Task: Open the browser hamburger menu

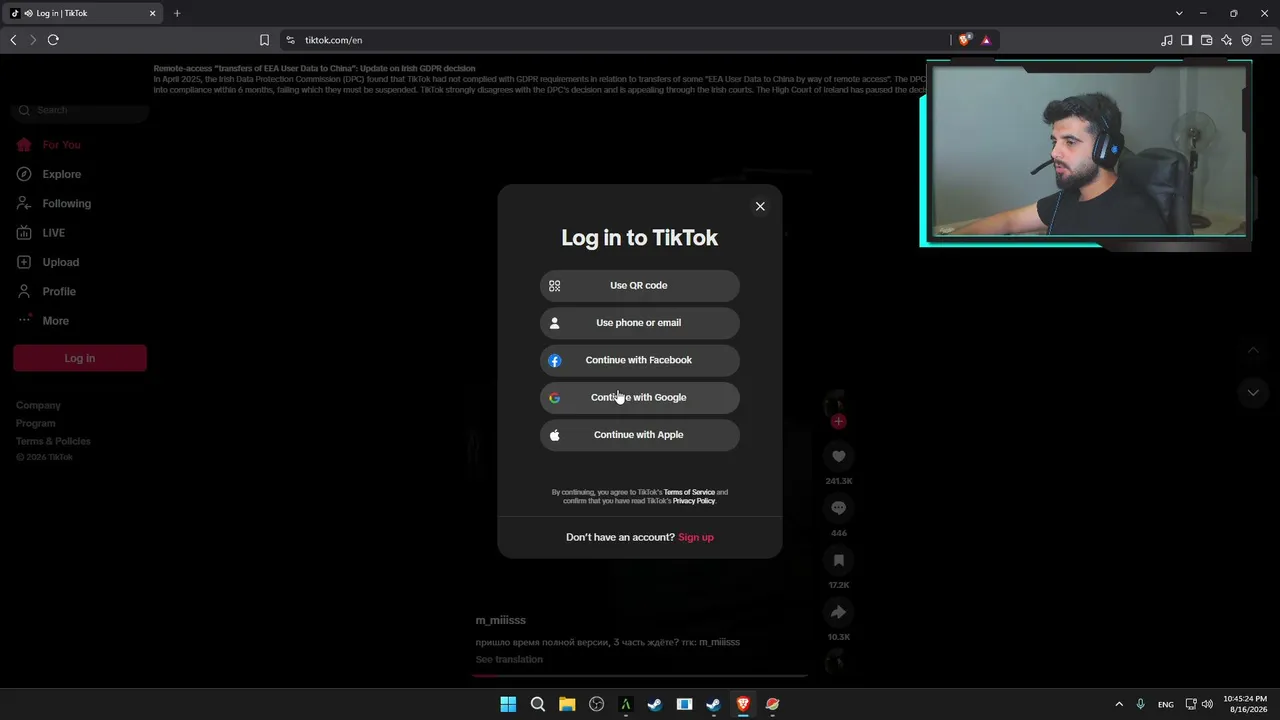Action: coord(1266,40)
